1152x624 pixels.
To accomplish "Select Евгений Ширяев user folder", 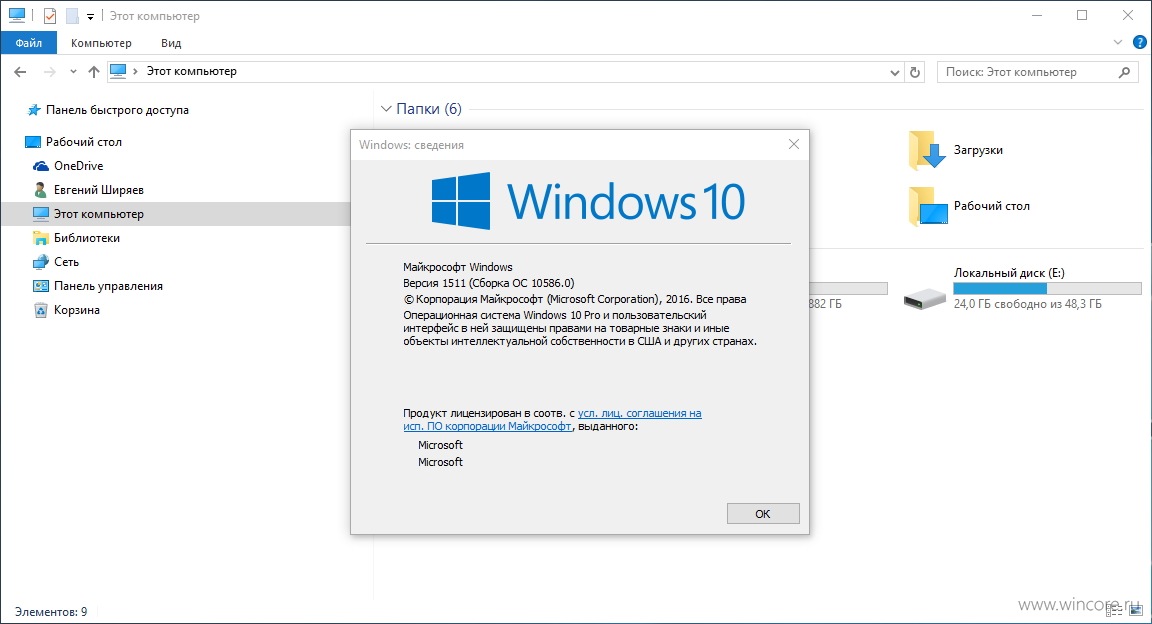I will [x=98, y=190].
